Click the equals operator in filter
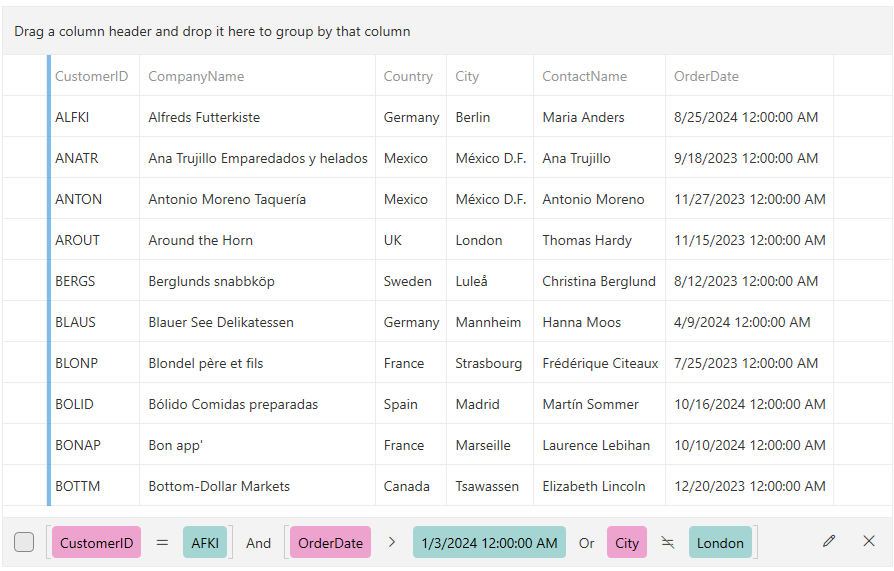 [162, 543]
